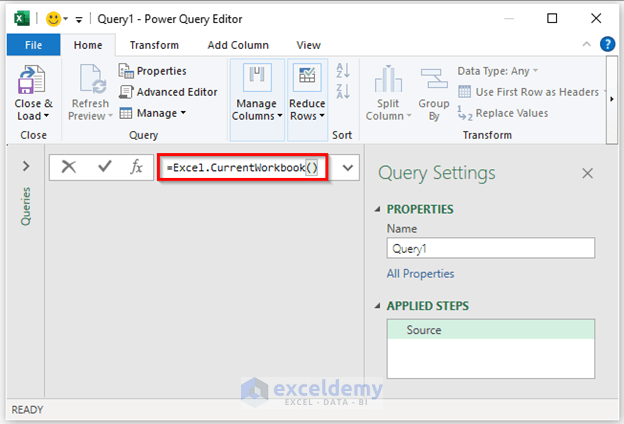
Task: Minimize the Power Query Editor window
Action: pos(509,19)
